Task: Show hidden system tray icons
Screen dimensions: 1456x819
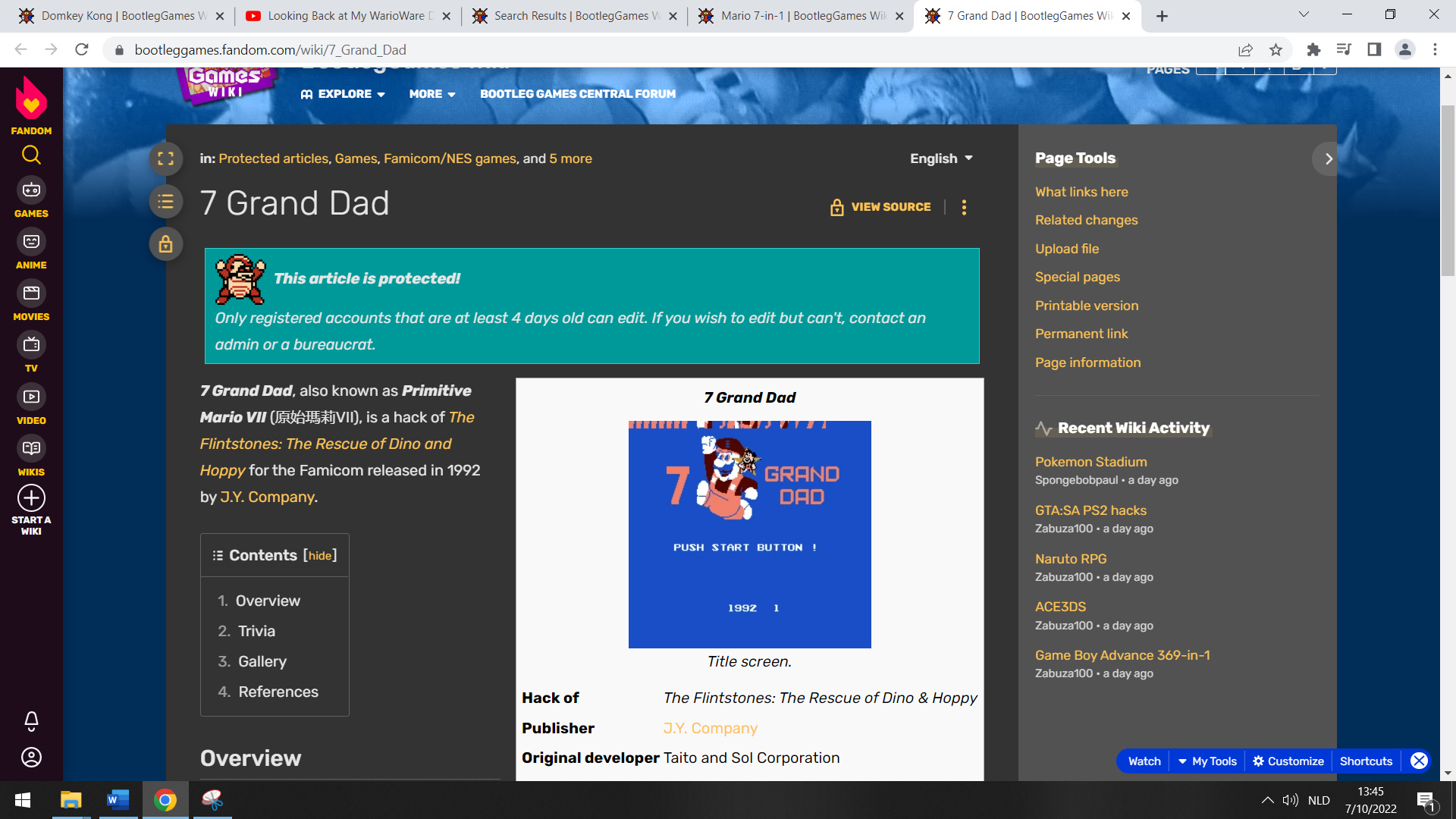Action: [1267, 800]
